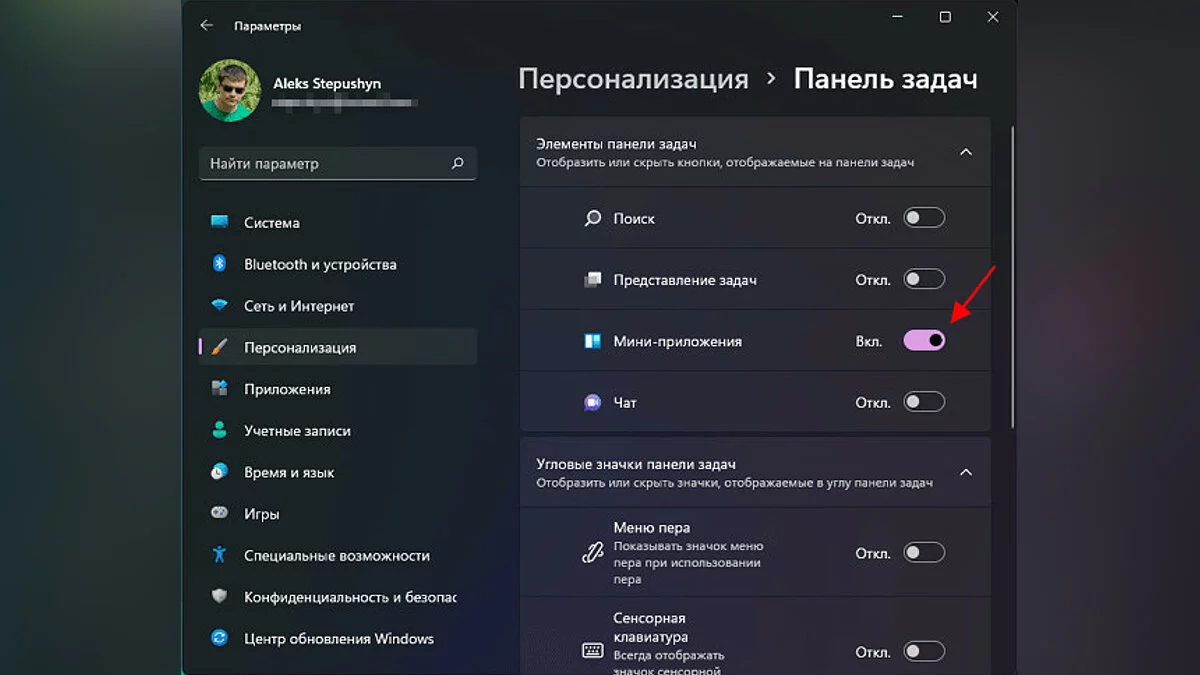The height and width of the screenshot is (675, 1200).
Task: Click the back arrow in Параметры window
Action: 207,25
